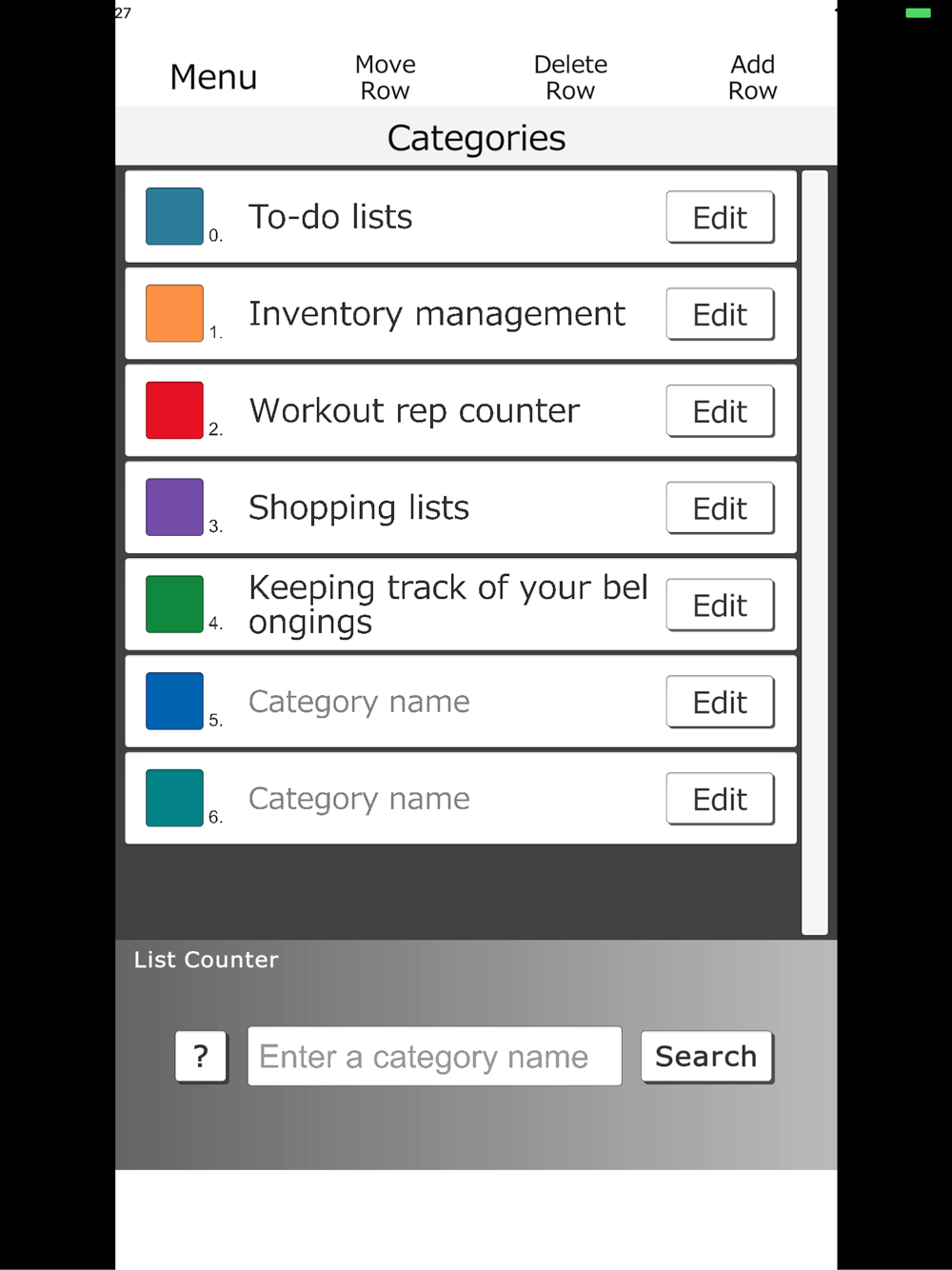The height and width of the screenshot is (1270, 952).
Task: Tap Move Row in the toolbar
Action: point(385,77)
